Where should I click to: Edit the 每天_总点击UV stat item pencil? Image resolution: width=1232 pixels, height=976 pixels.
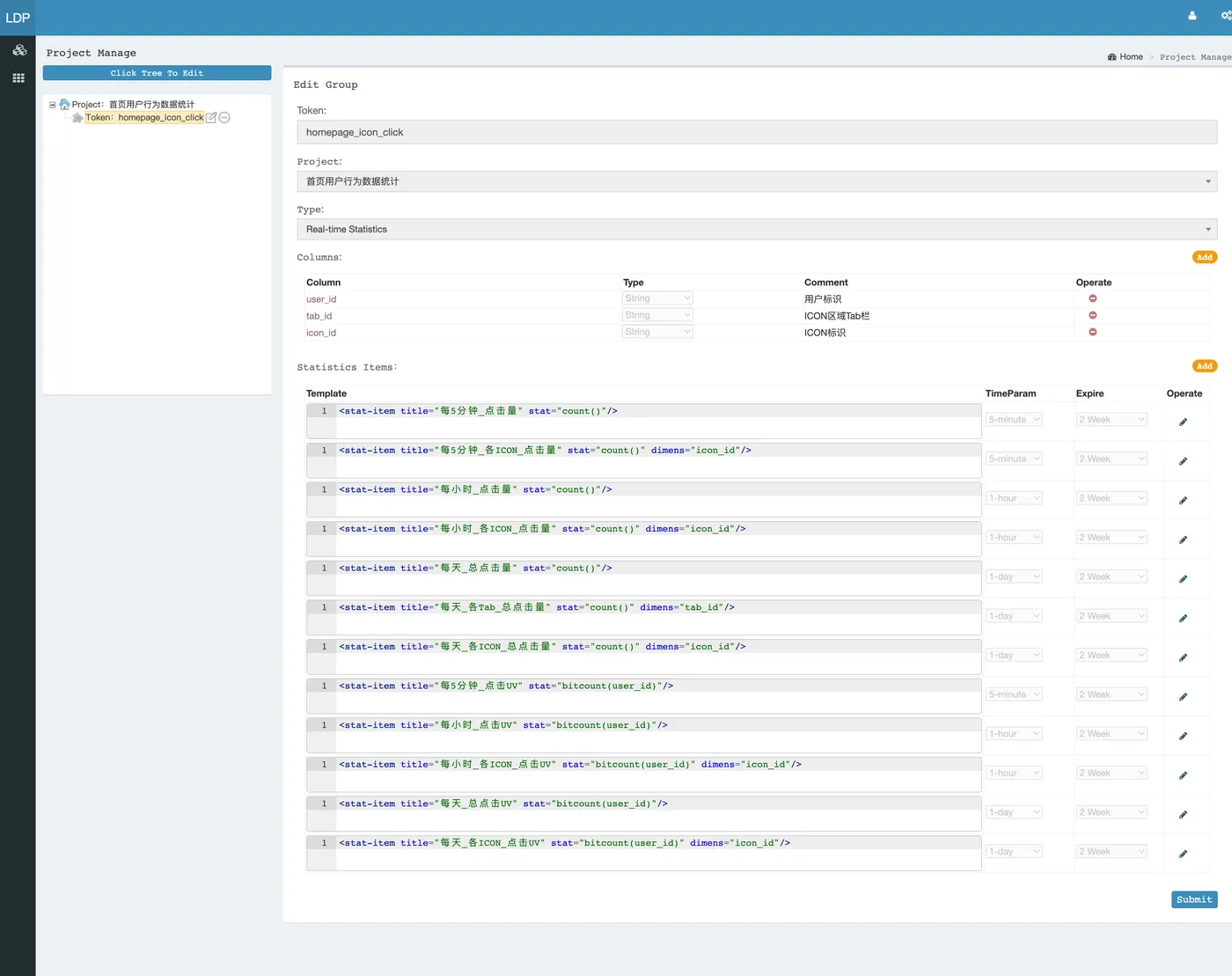pos(1183,815)
